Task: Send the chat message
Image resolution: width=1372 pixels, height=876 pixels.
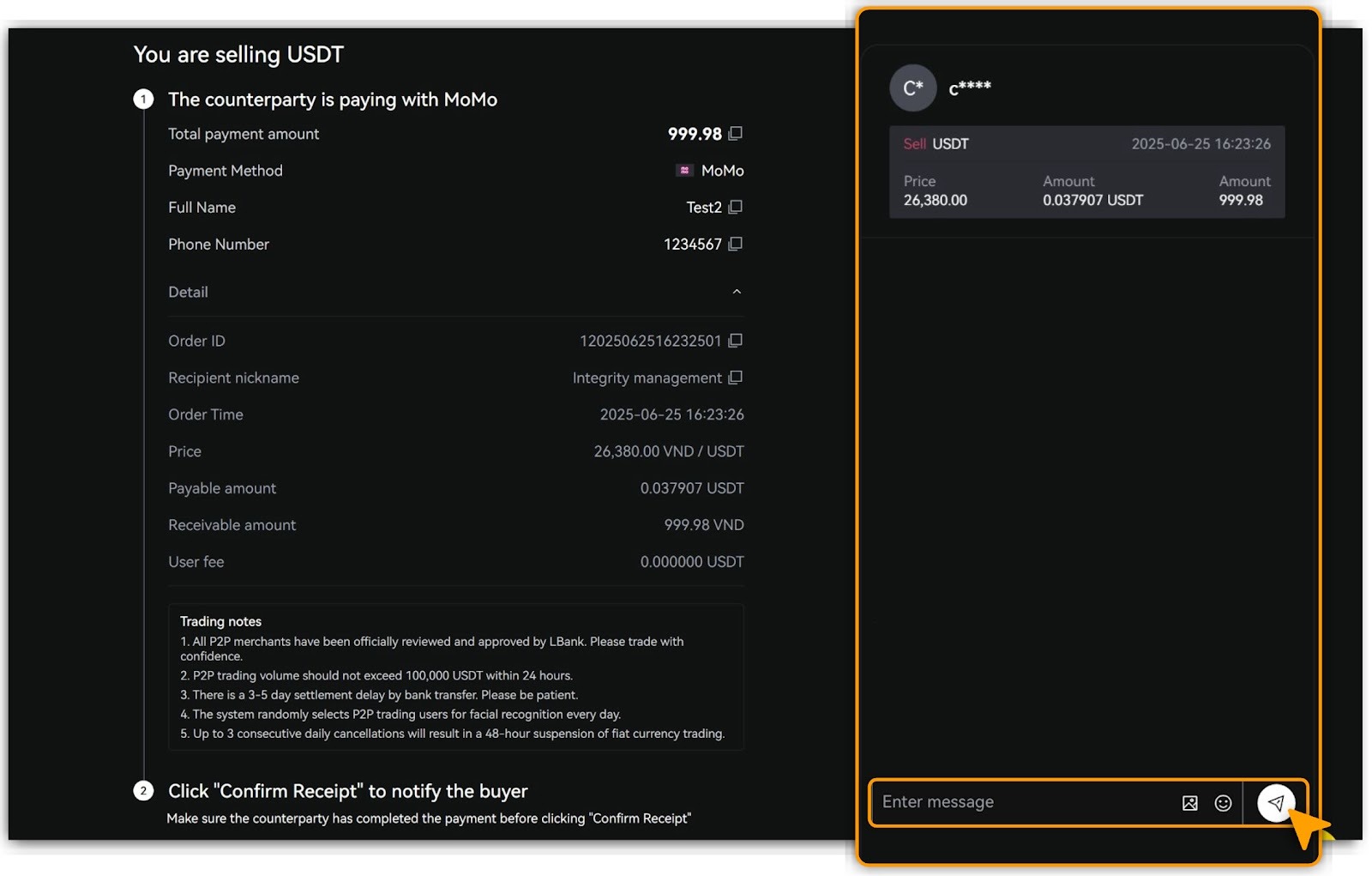Action: pos(1275,803)
